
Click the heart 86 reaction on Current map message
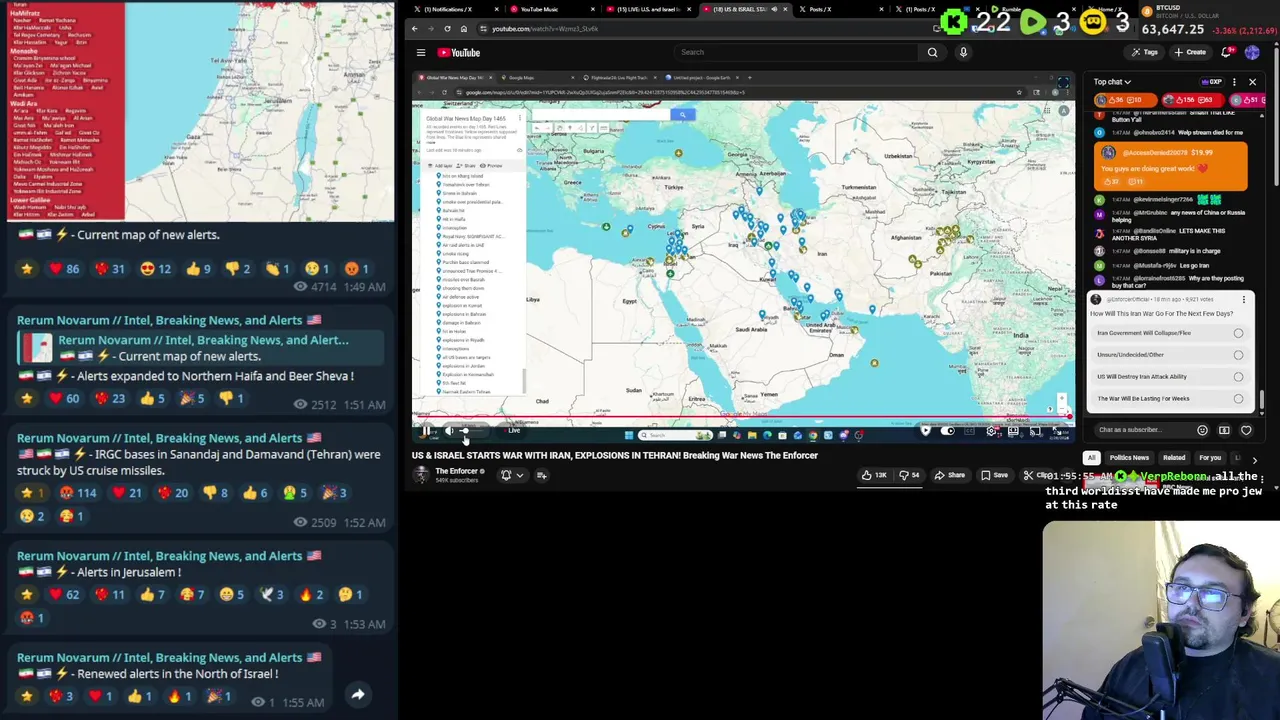(64, 268)
